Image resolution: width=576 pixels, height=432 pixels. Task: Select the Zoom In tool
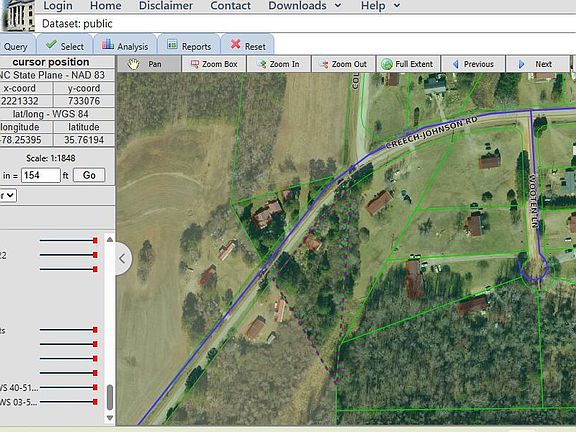point(279,64)
